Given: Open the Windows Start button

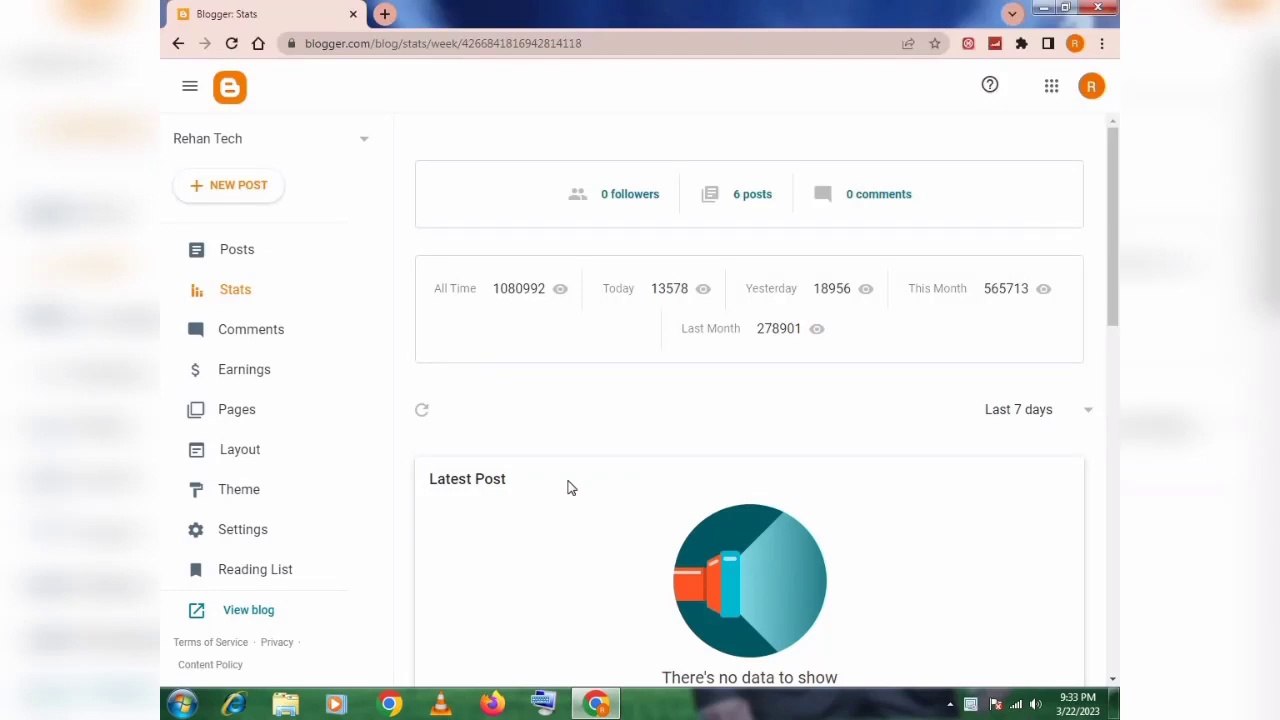Looking at the screenshot, I should [182, 705].
